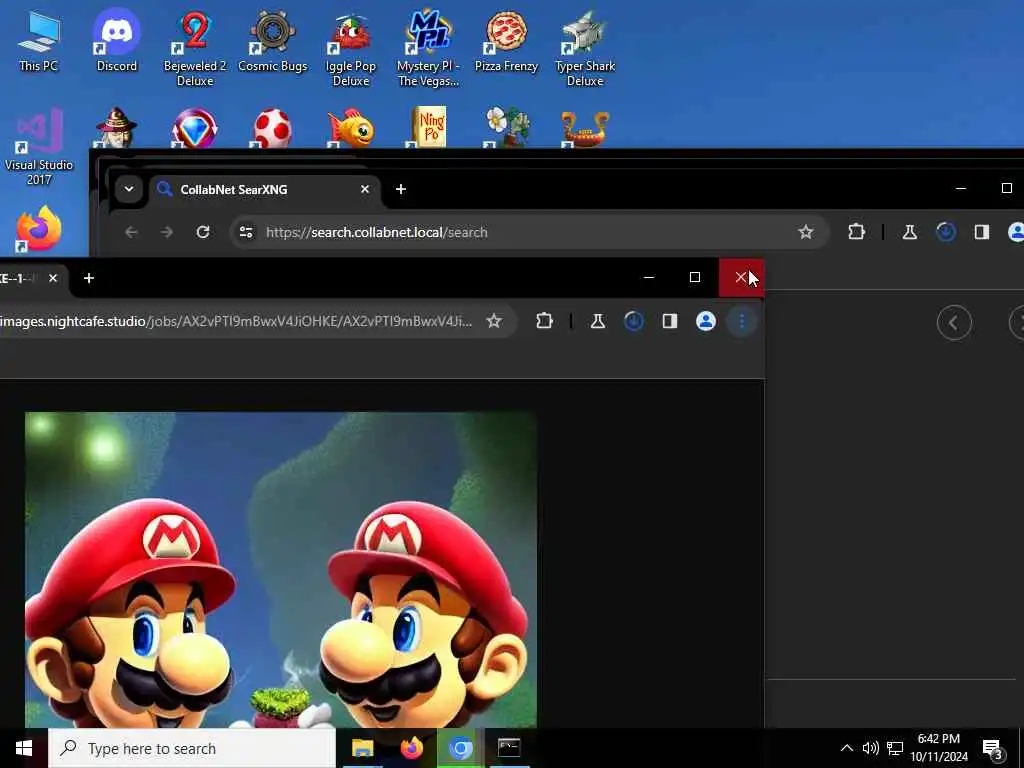This screenshot has width=1024, height=768.
Task: Open the terminal from the taskbar
Action: [x=509, y=748]
